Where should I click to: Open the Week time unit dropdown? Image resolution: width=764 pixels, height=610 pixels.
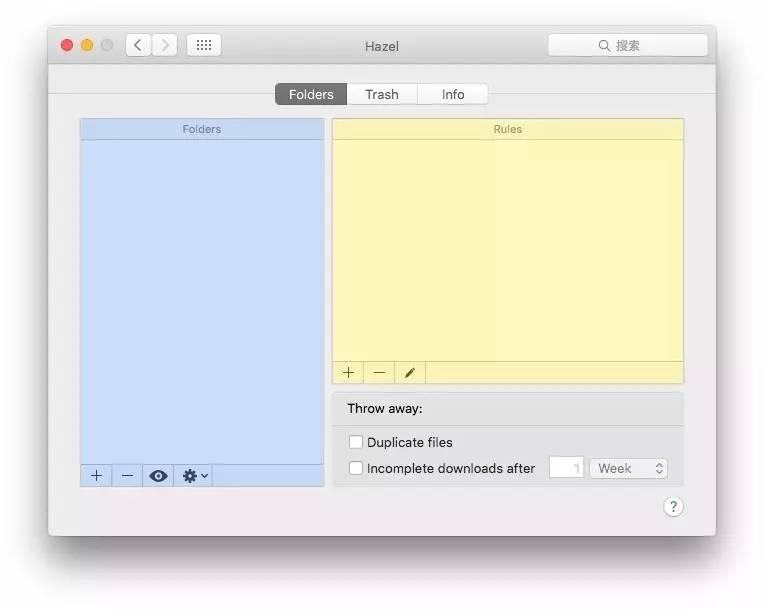pos(628,468)
